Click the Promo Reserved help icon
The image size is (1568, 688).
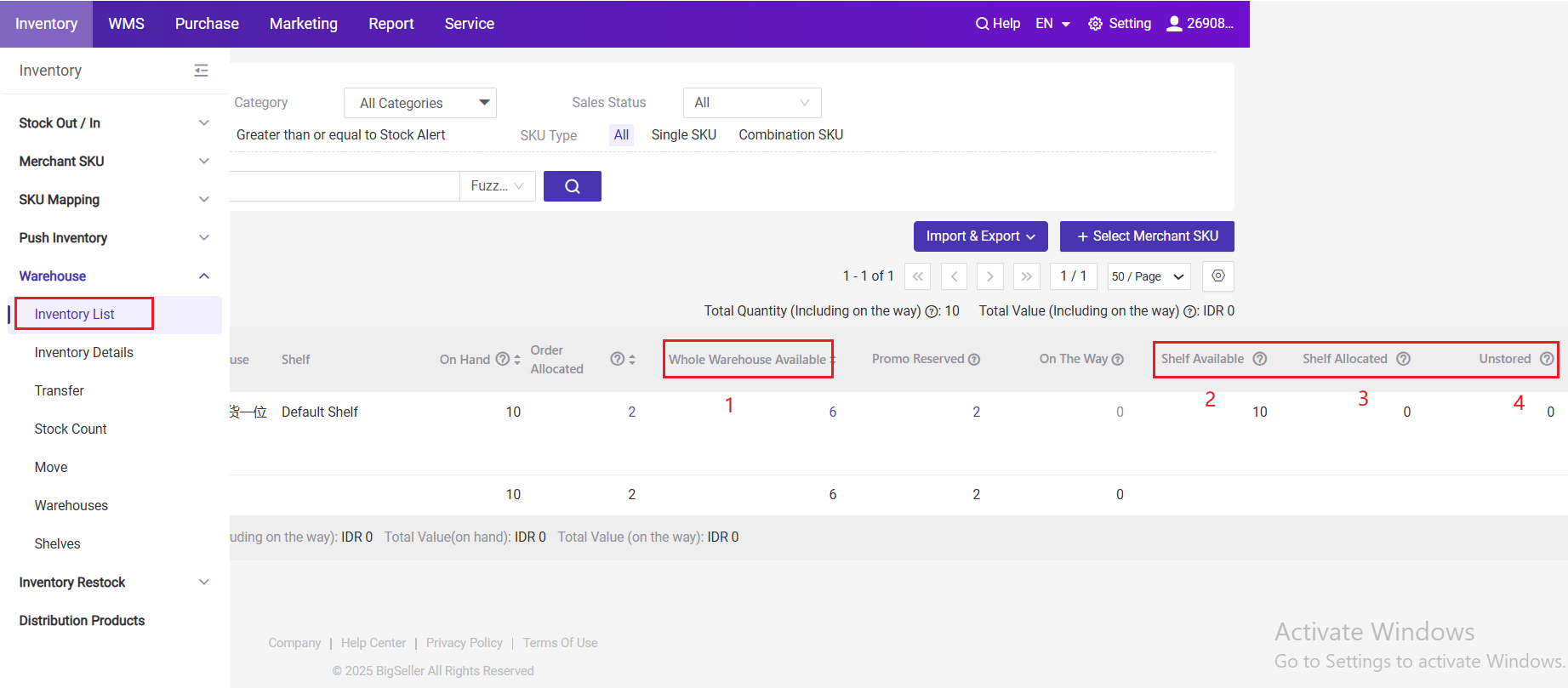coord(974,360)
